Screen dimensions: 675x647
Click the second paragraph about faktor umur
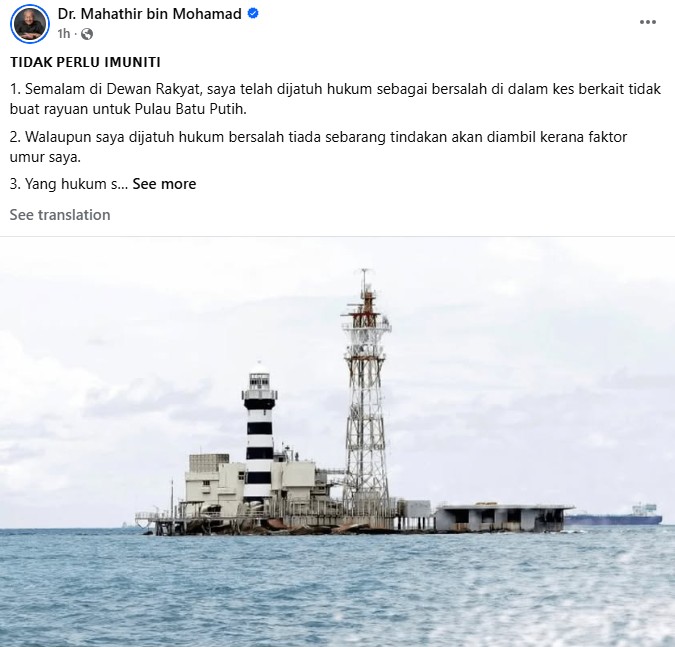[318, 147]
